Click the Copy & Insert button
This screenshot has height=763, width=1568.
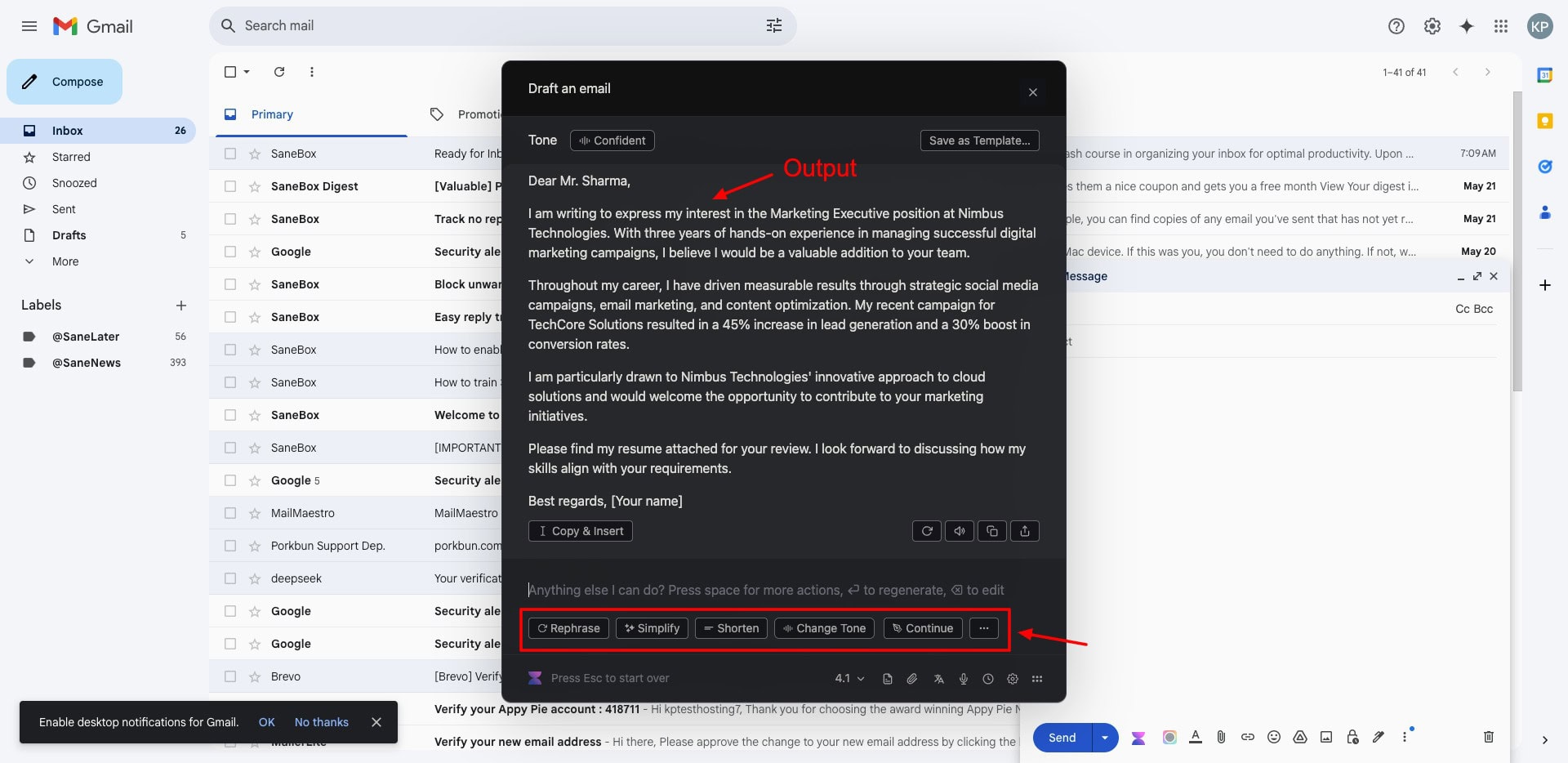coord(580,531)
